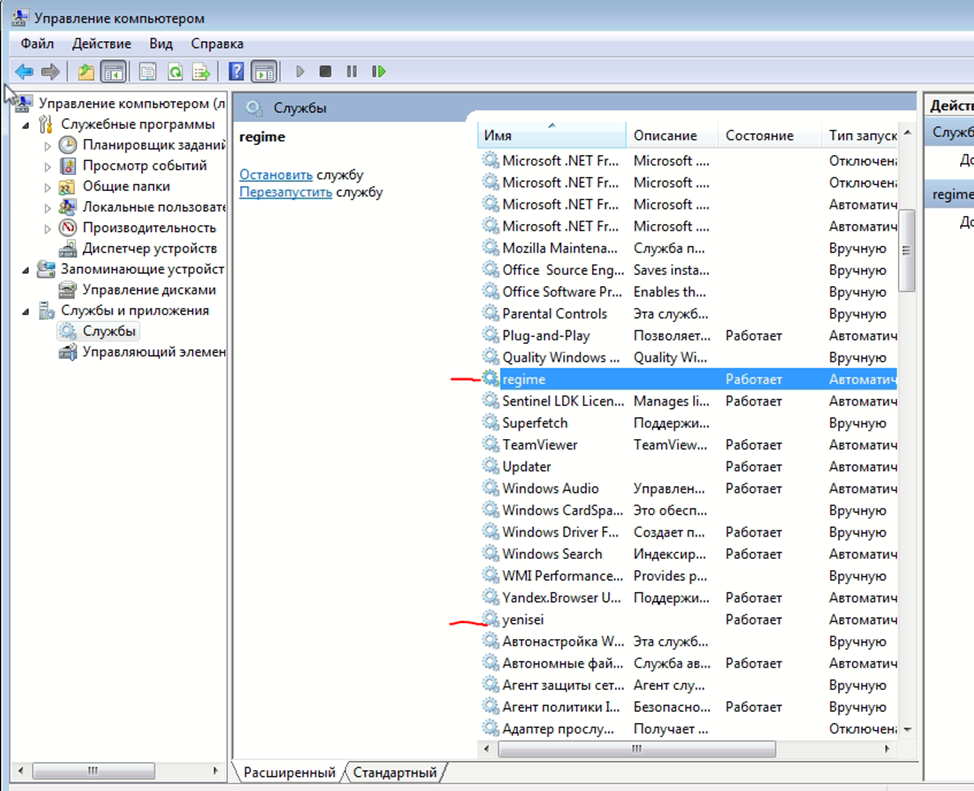Open the Файл menu

[x=37, y=43]
